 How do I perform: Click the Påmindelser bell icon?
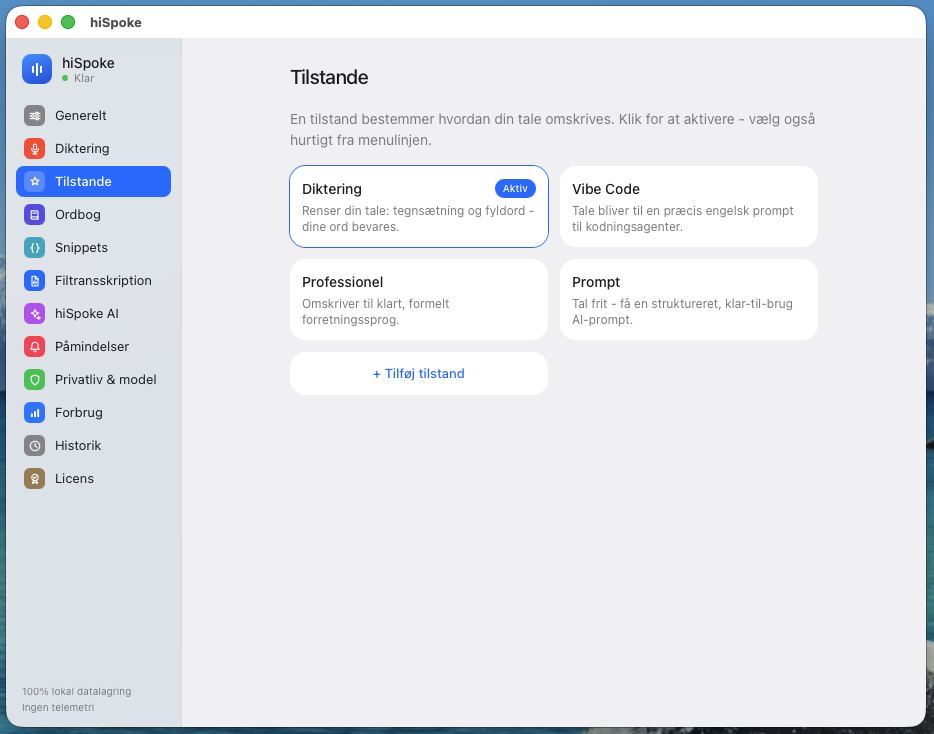click(35, 346)
